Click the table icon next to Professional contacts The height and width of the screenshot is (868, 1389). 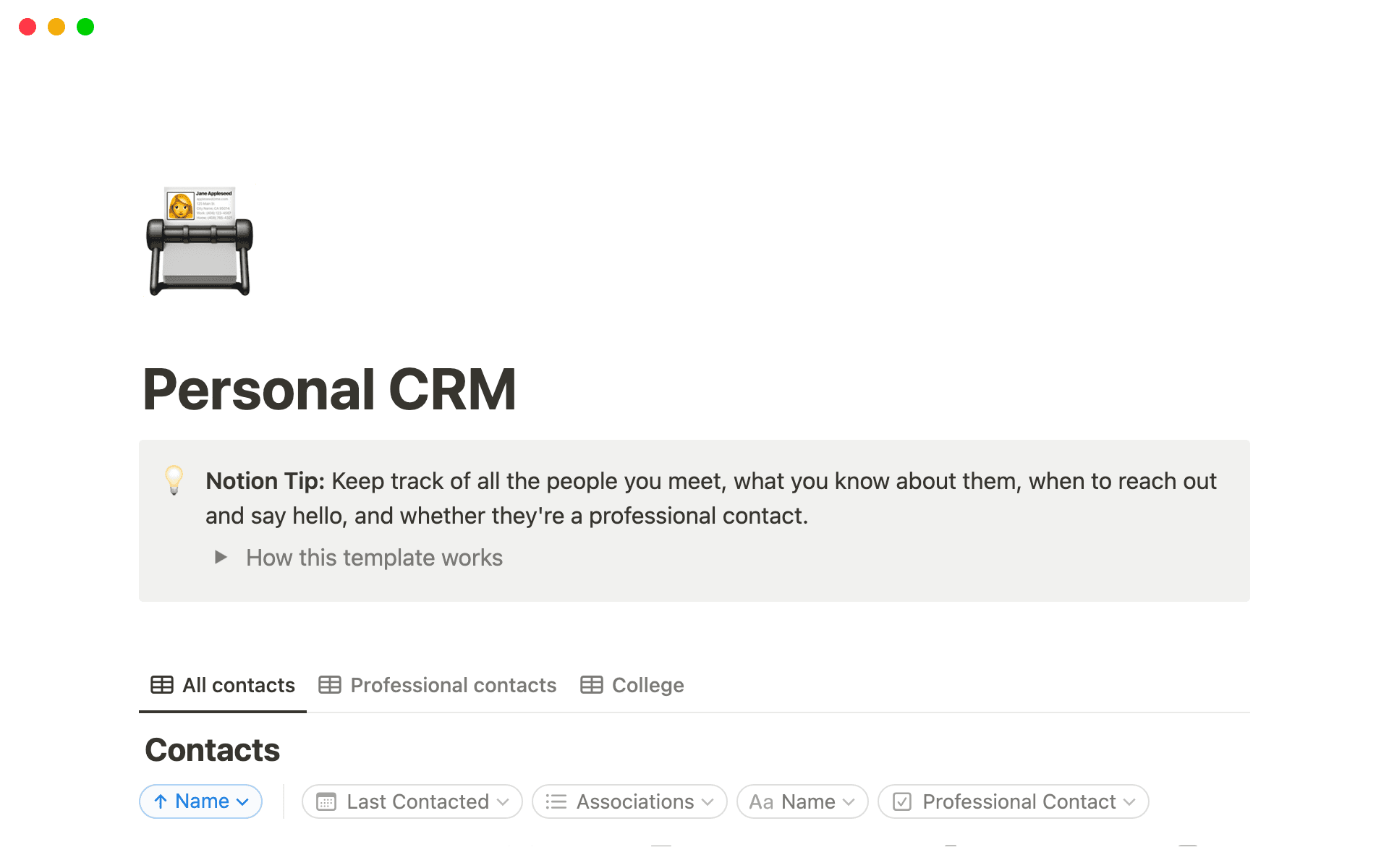coord(331,684)
